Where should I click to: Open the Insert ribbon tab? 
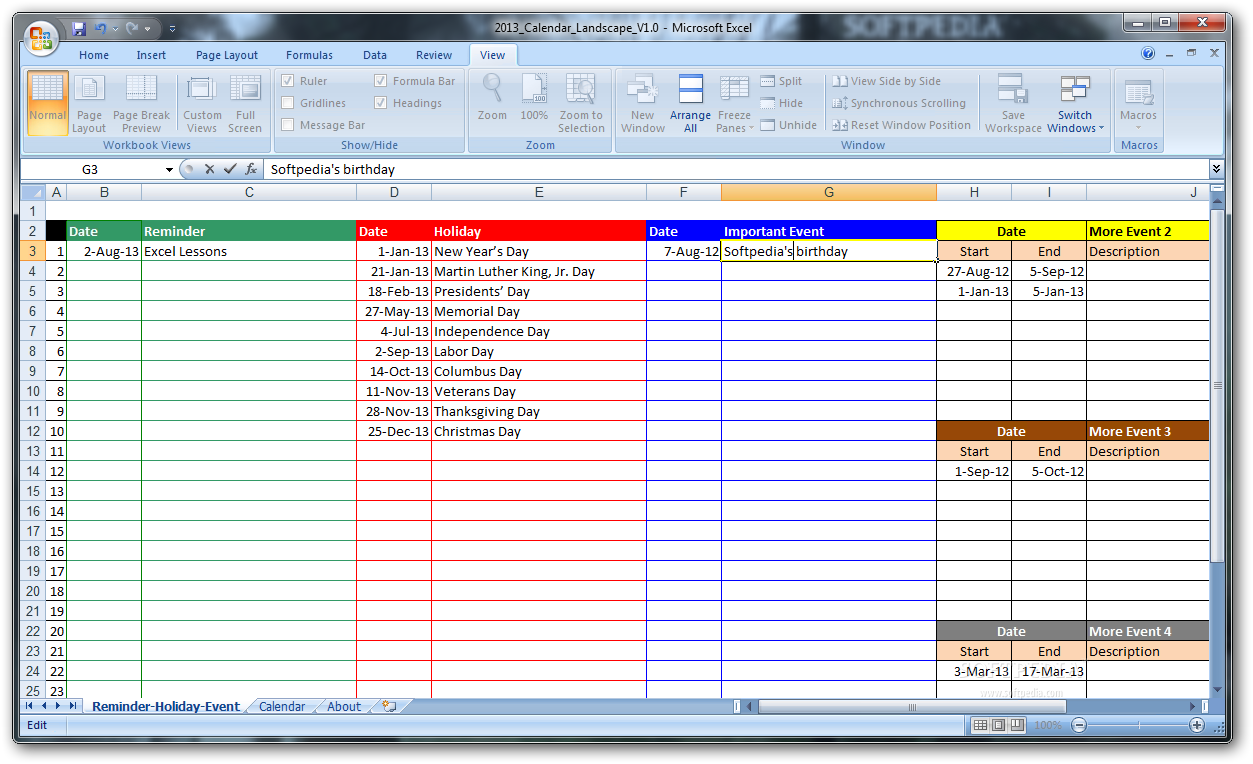click(x=152, y=55)
